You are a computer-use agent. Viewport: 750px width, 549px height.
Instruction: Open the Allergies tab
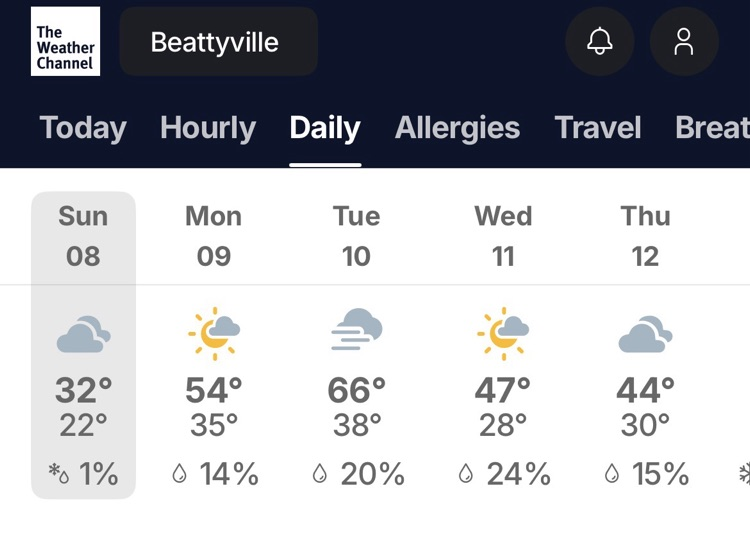(x=457, y=128)
